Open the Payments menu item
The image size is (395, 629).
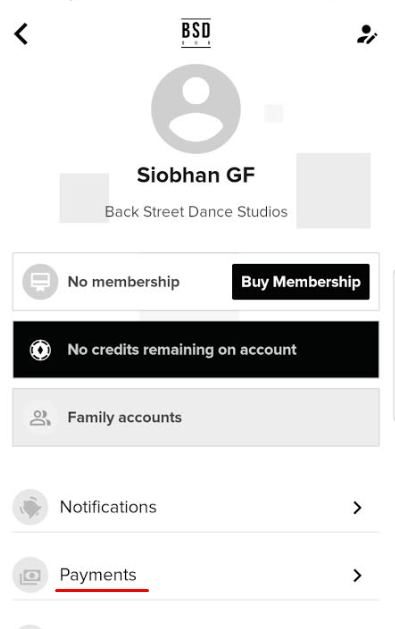click(196, 575)
